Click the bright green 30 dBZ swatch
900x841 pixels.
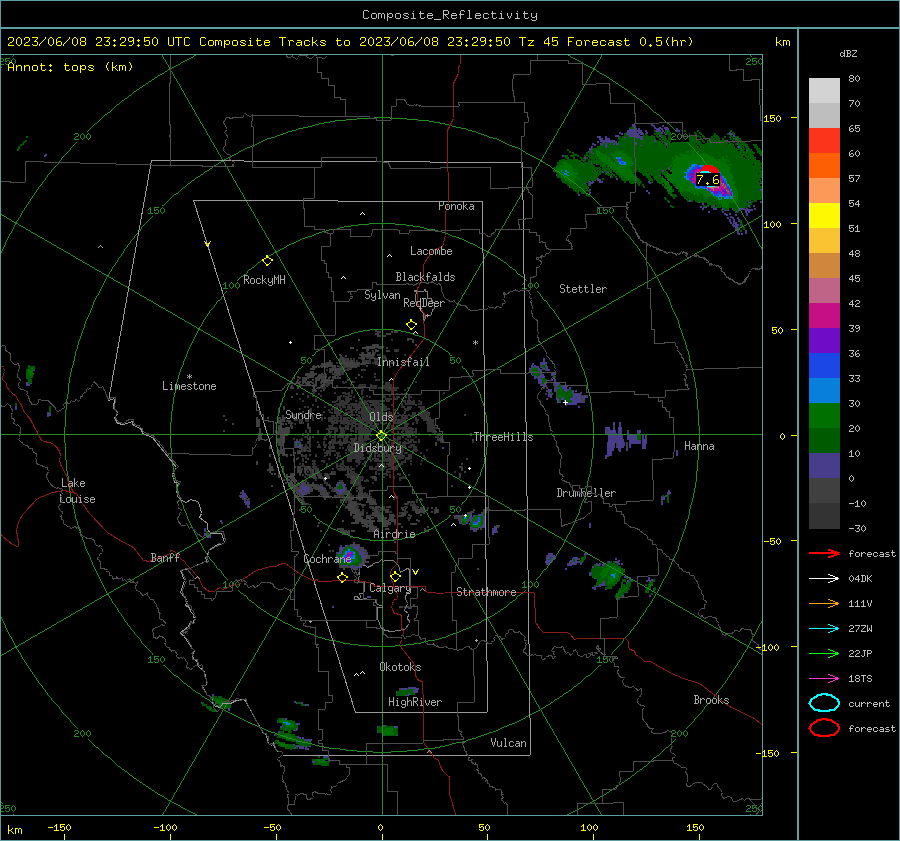(x=824, y=415)
